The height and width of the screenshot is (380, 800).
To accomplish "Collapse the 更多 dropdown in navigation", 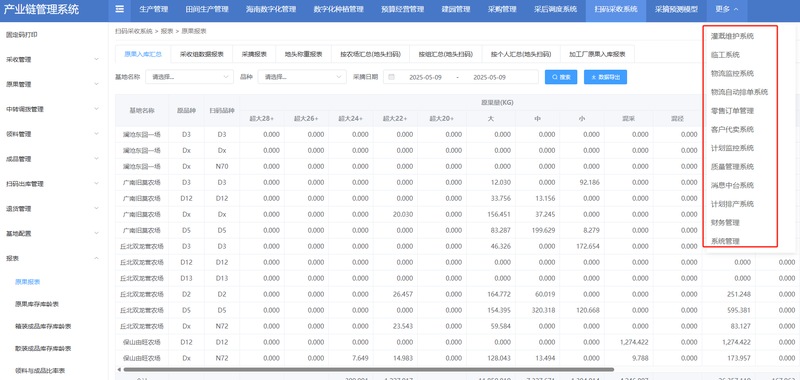I will 727,9.
